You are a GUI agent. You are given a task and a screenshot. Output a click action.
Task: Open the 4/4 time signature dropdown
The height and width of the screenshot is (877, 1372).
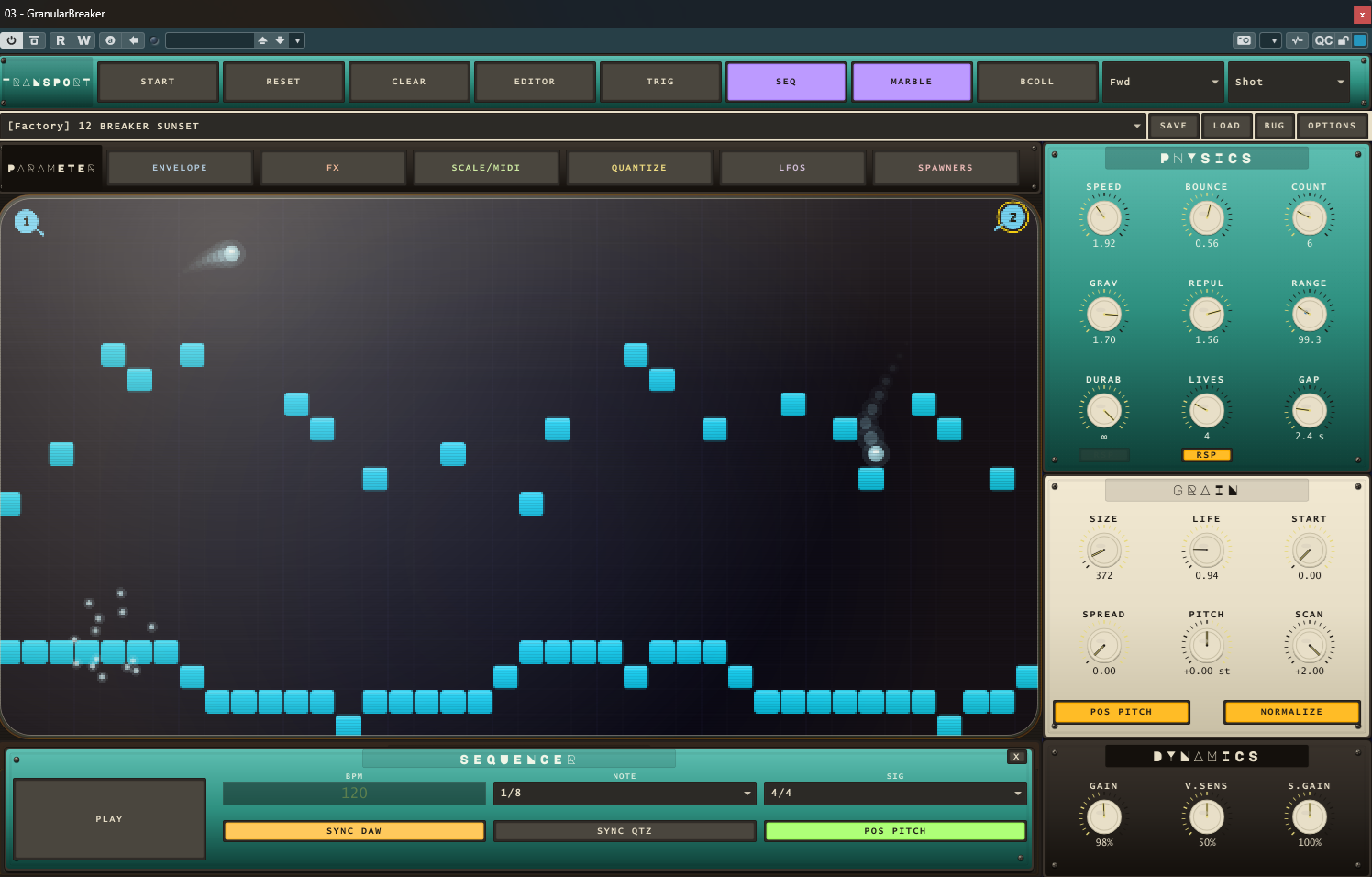pos(895,794)
